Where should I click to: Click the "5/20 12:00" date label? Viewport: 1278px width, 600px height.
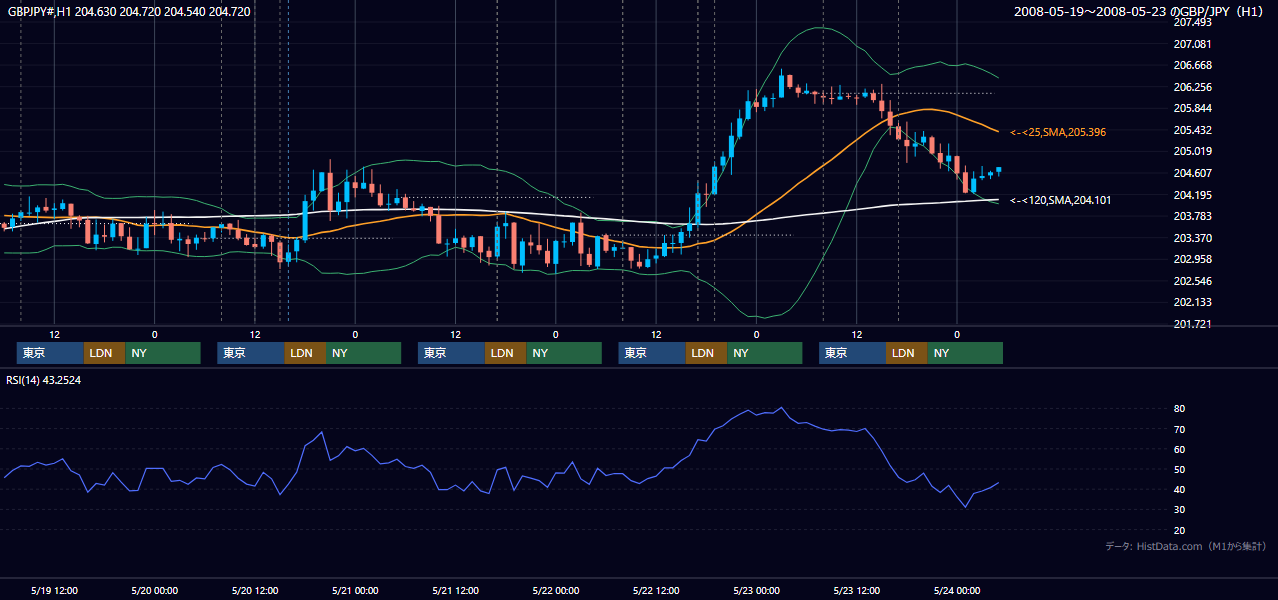pos(255,590)
